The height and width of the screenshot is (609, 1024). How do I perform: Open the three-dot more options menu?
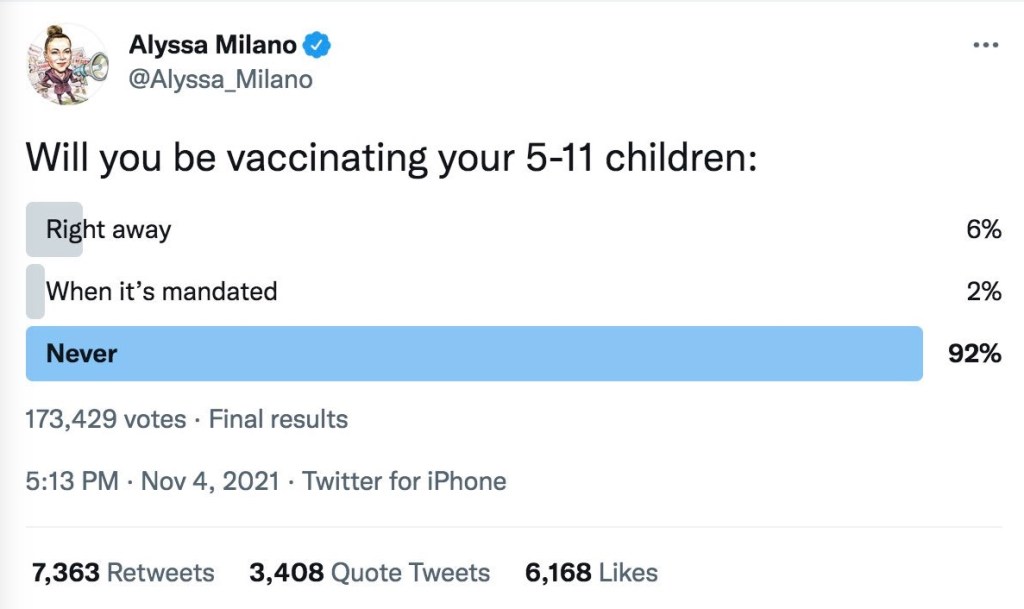985,45
